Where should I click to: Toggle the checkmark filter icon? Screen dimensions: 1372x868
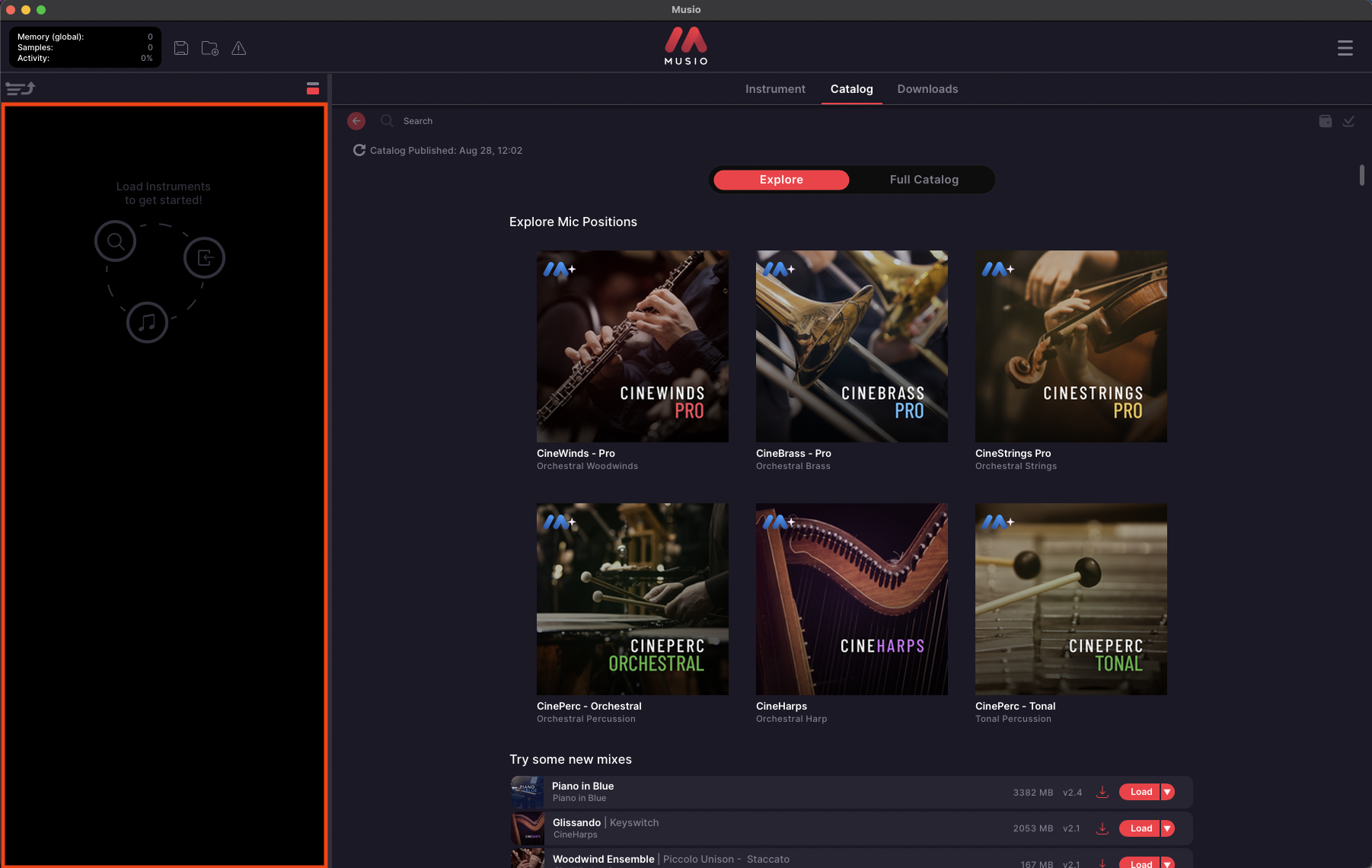pyautogui.click(x=1348, y=121)
